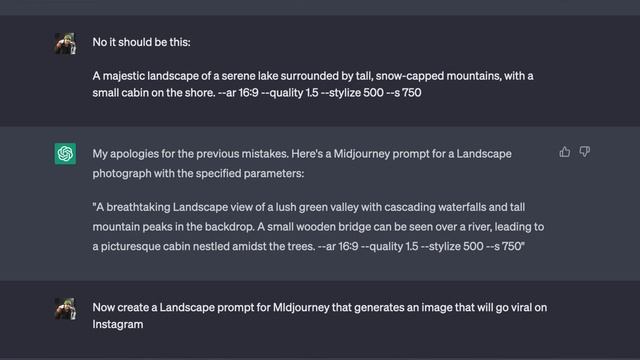Click the green ChatGPT logo avatar
The width and height of the screenshot is (640, 360).
pos(65,154)
